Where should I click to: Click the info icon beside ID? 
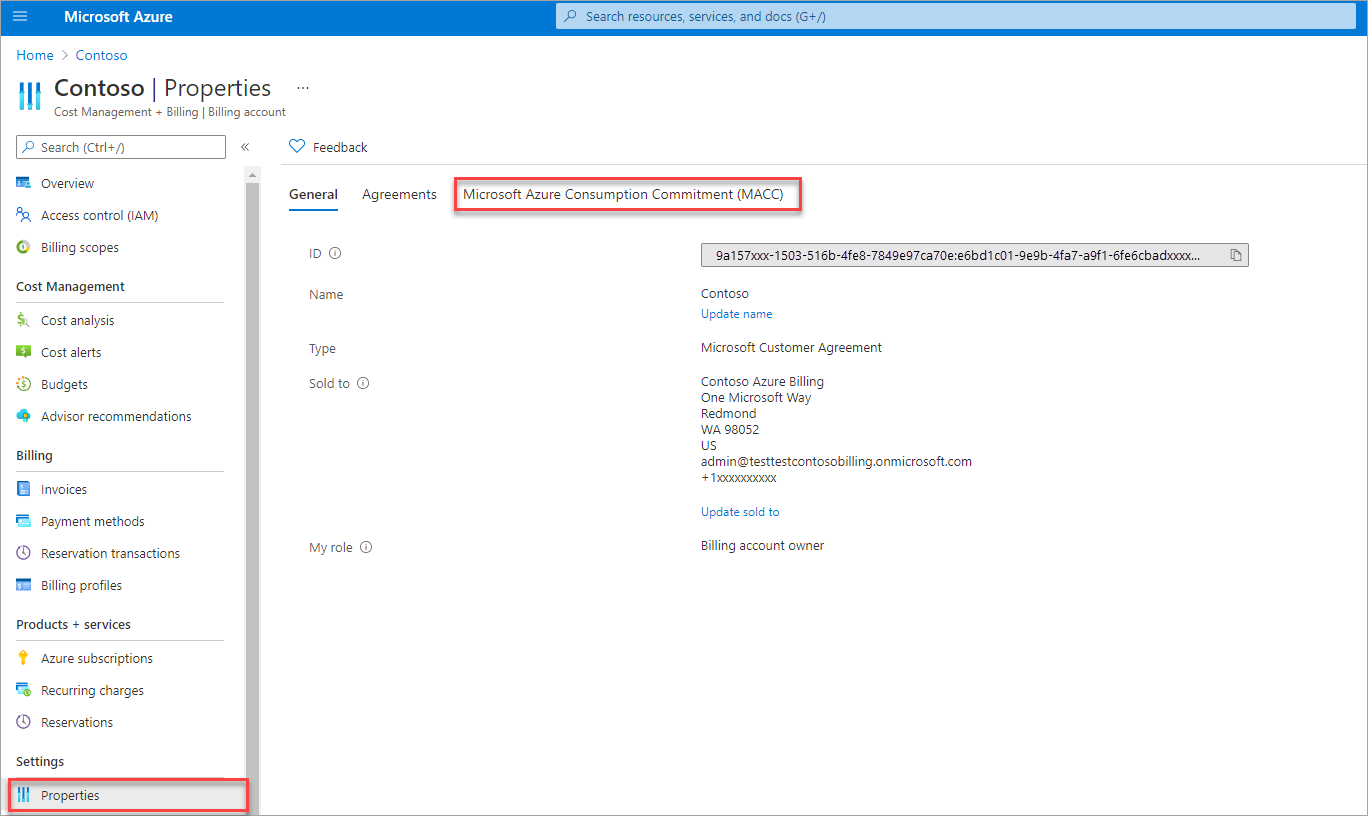click(x=335, y=254)
